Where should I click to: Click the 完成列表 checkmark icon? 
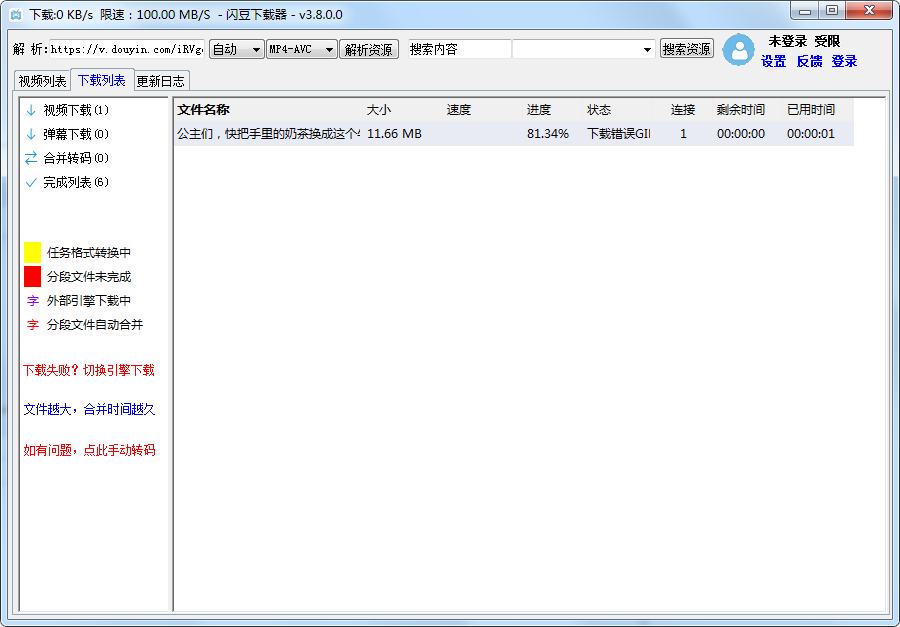click(31, 182)
